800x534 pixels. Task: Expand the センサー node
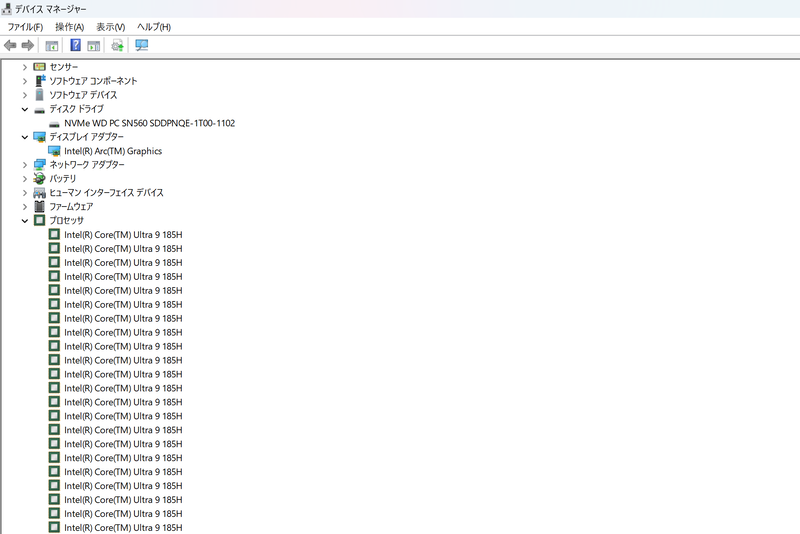(24, 67)
